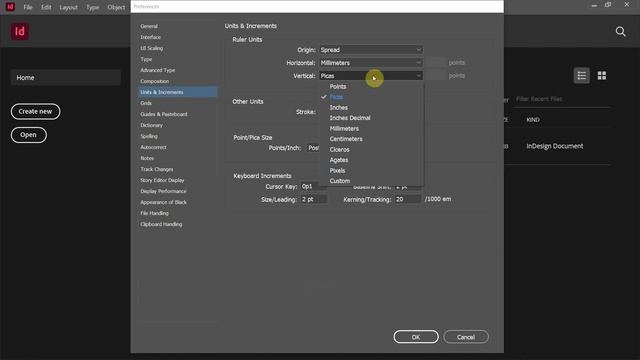The width and height of the screenshot is (640, 360).
Task: Select General preferences category
Action: (149, 26)
